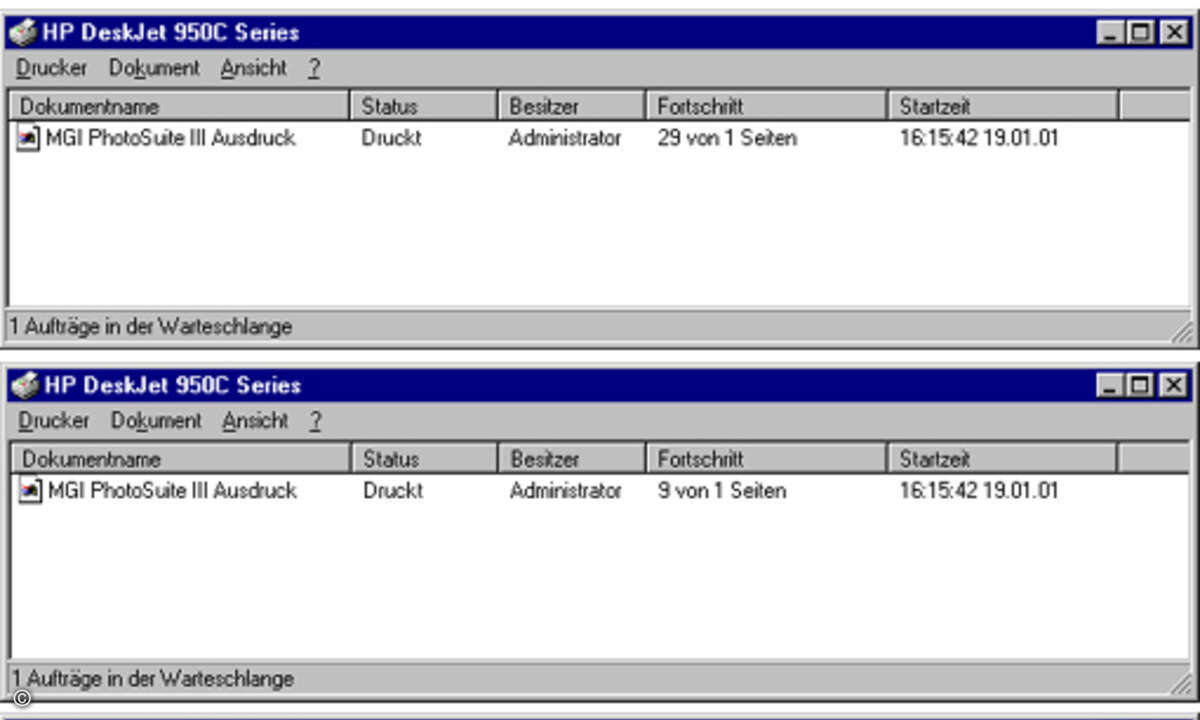Open the Ansicht menu in the upper window

click(254, 68)
